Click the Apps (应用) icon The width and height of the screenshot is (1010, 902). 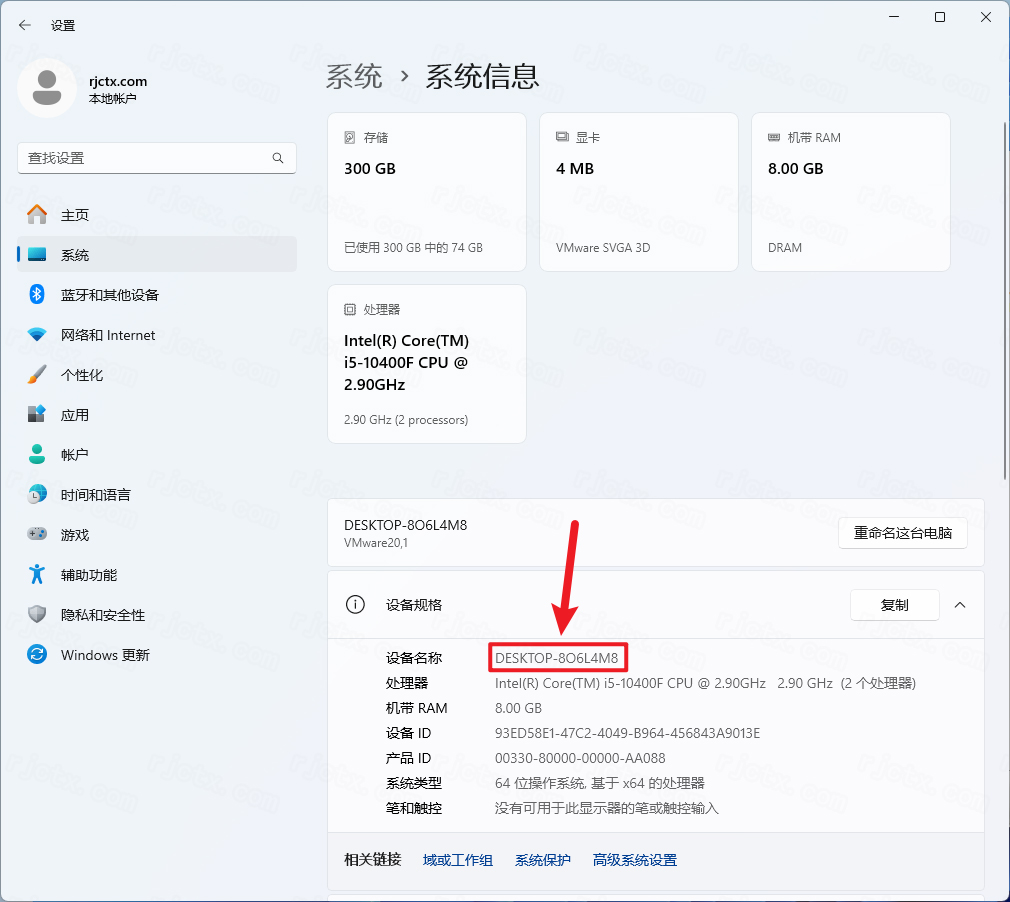(37, 414)
